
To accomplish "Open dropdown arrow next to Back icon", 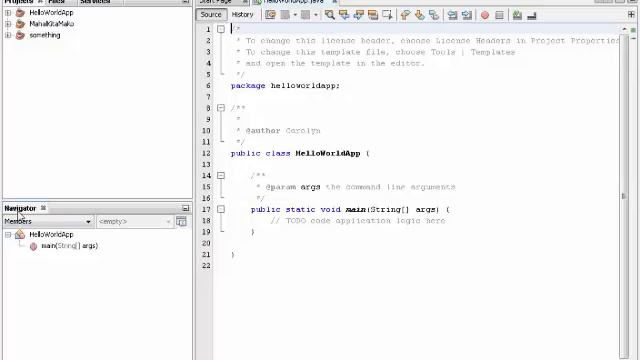I will pos(295,15).
